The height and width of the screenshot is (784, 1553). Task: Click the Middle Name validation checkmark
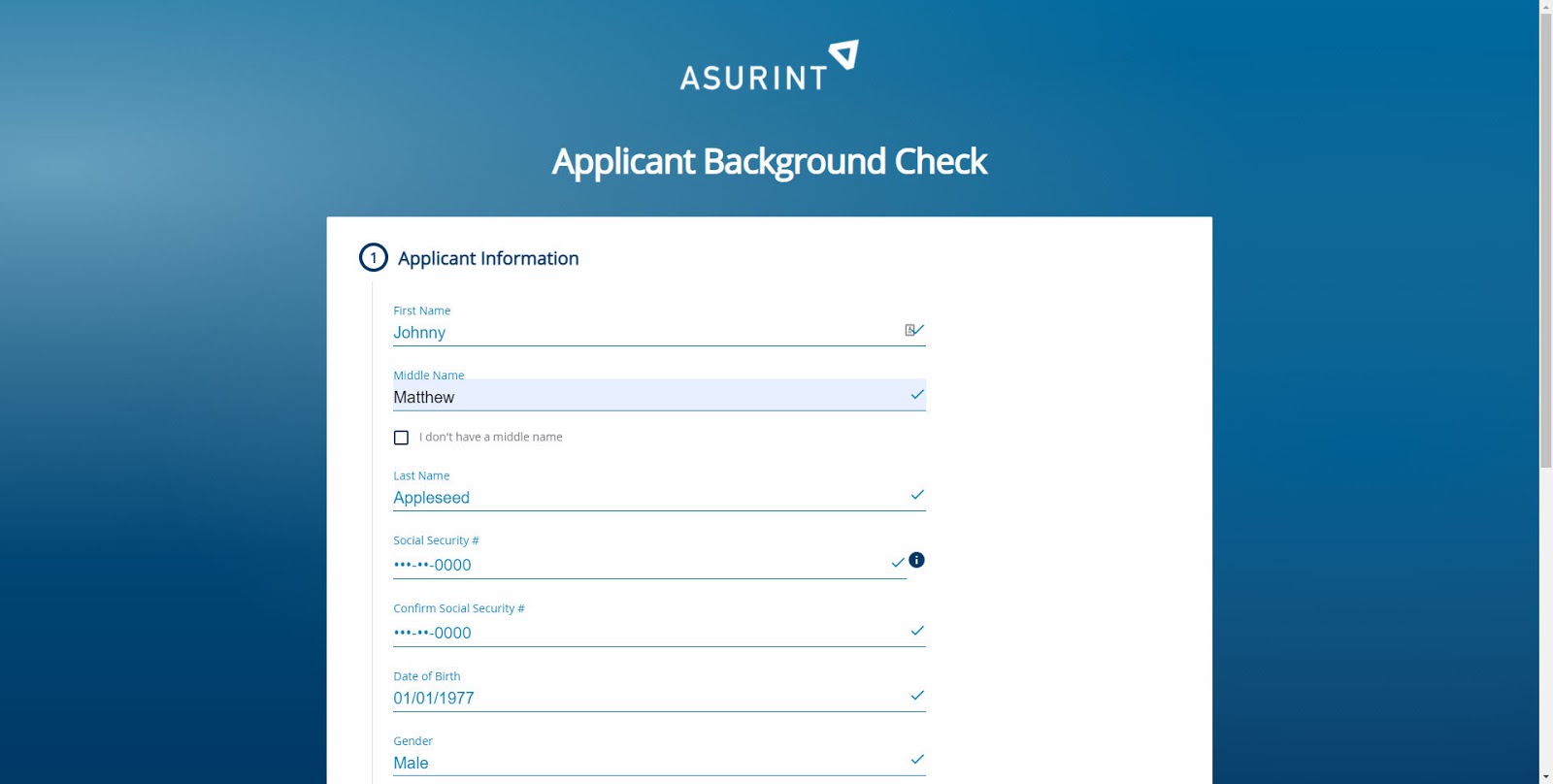pos(917,395)
